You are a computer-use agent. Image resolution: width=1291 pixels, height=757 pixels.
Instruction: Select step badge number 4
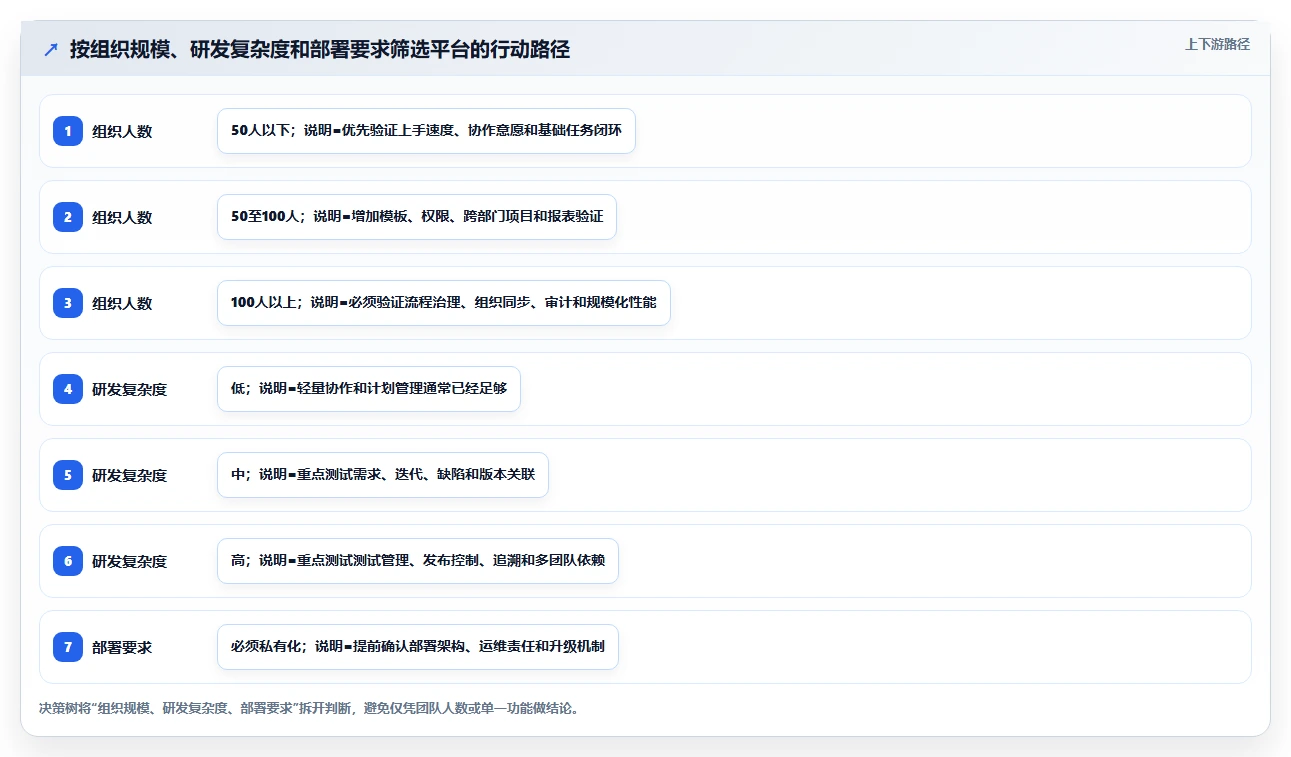click(68, 389)
